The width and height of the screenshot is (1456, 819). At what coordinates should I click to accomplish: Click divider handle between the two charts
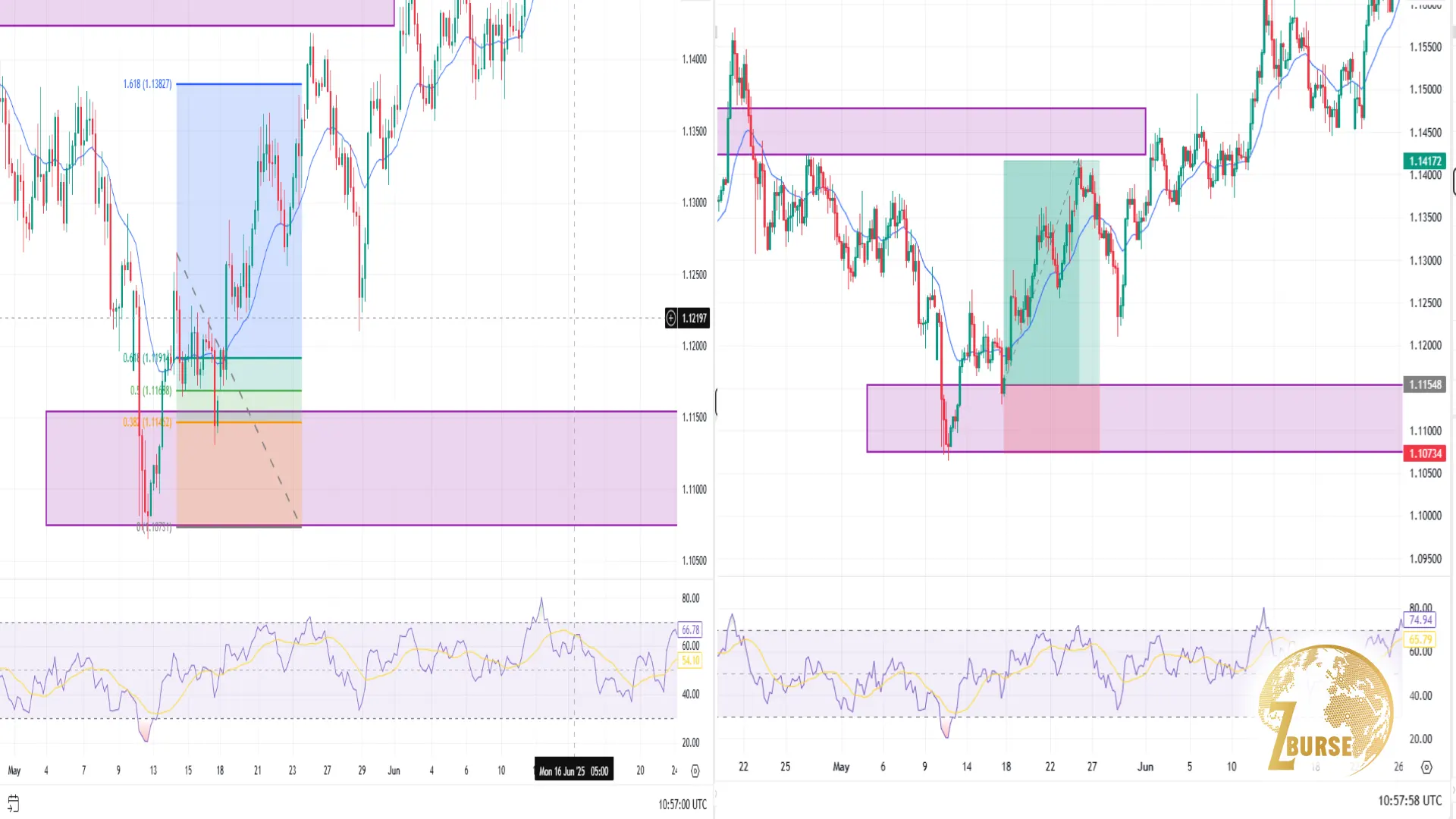pos(715,402)
